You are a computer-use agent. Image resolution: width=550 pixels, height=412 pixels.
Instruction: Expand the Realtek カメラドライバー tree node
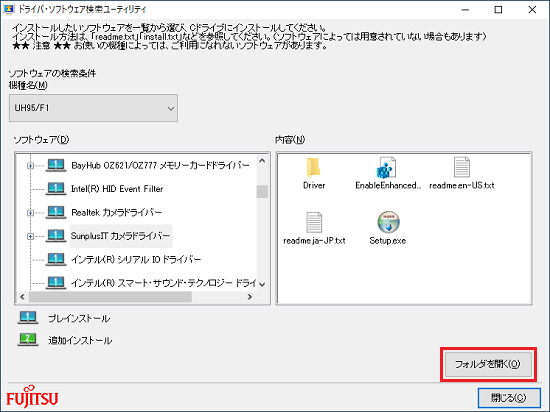coord(31,212)
